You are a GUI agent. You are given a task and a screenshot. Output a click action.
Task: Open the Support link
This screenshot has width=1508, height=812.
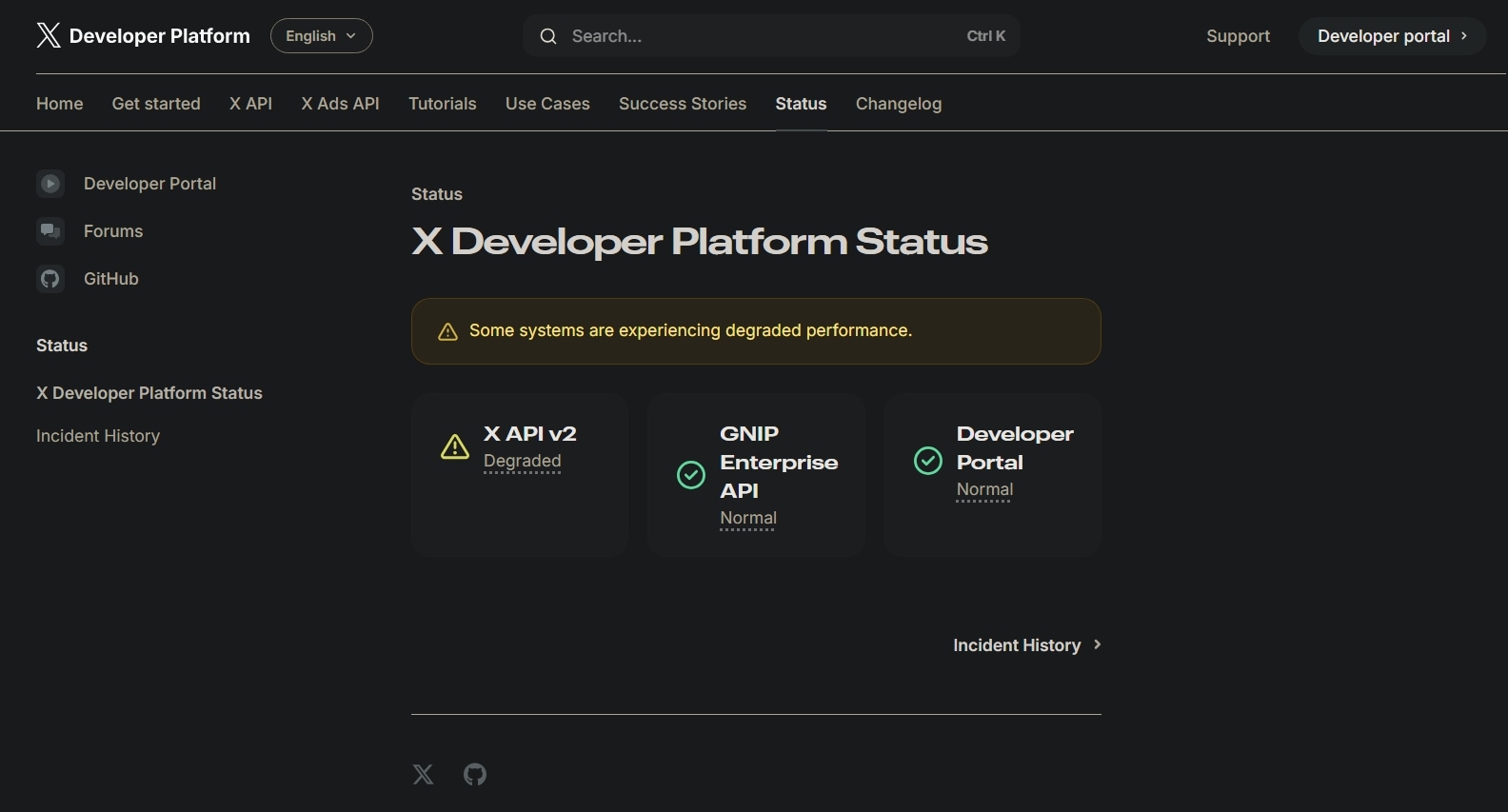(x=1238, y=36)
